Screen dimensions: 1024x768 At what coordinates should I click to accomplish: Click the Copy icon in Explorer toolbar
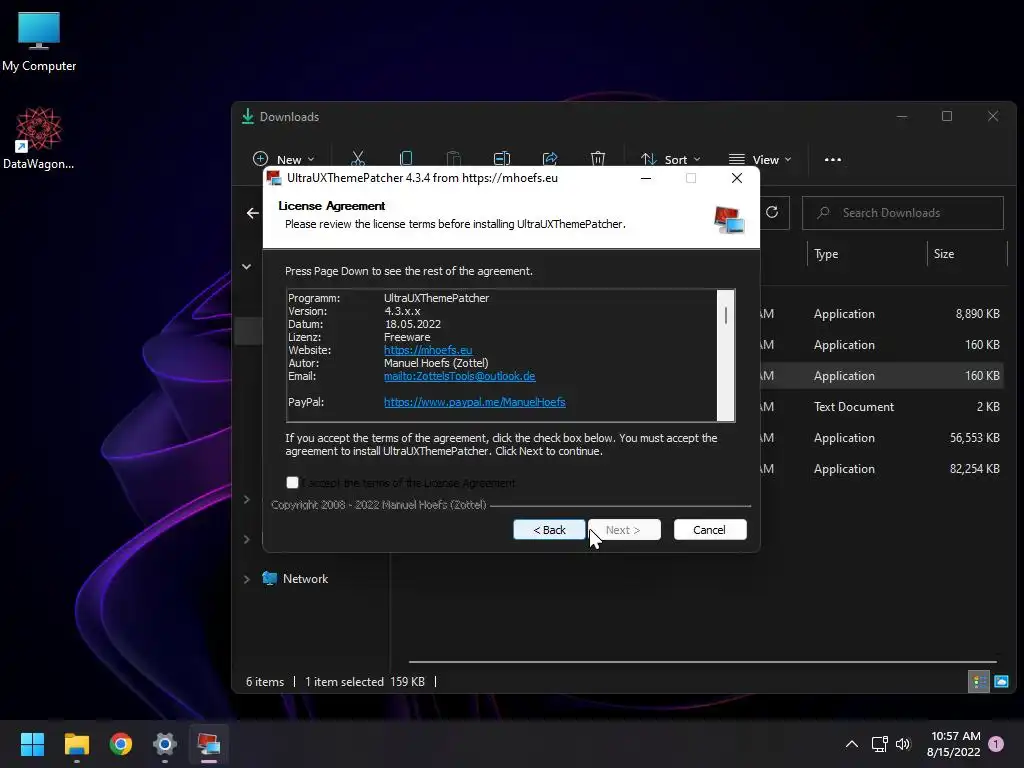[406, 159]
